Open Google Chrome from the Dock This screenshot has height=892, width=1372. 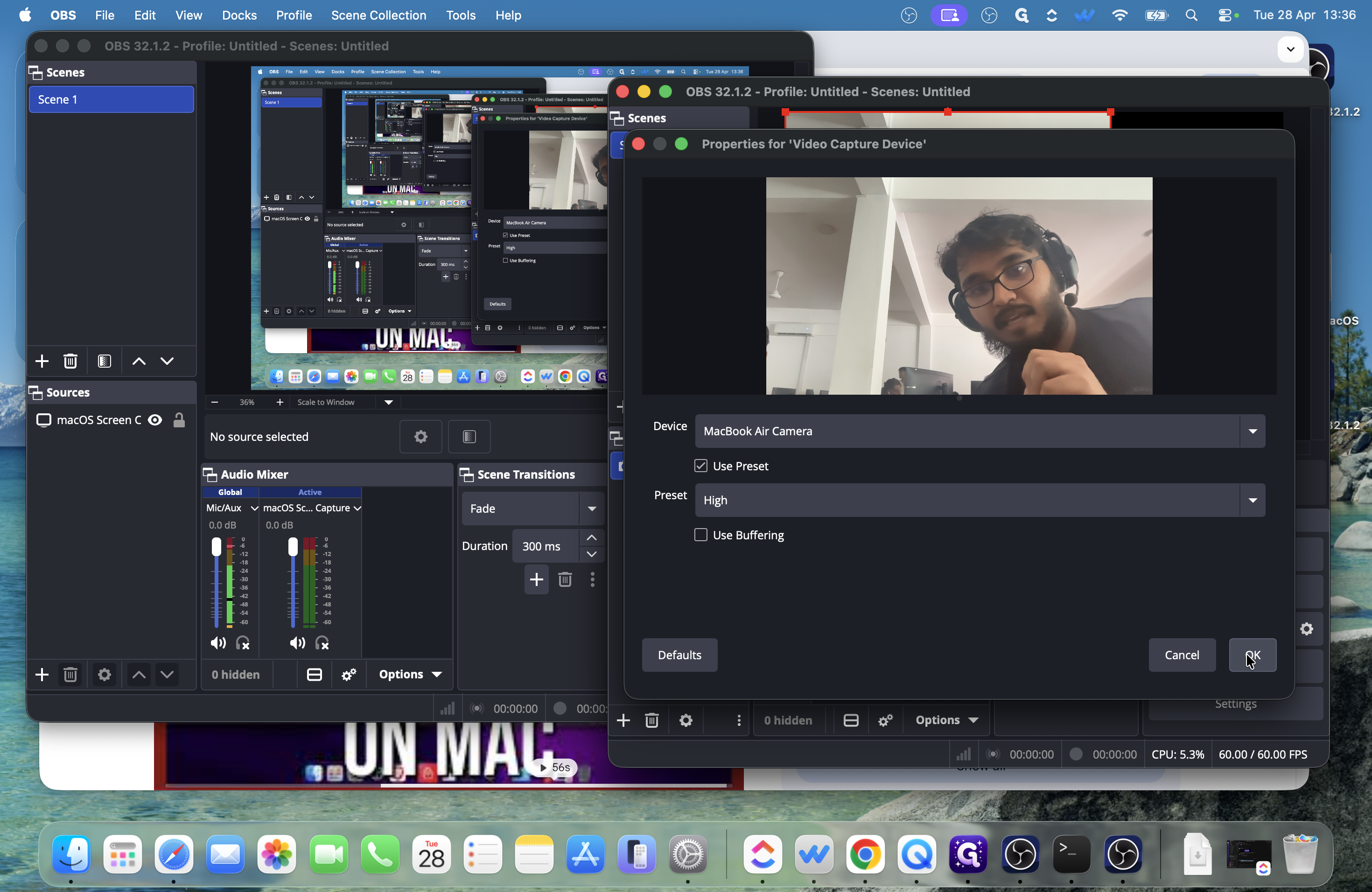[865, 853]
